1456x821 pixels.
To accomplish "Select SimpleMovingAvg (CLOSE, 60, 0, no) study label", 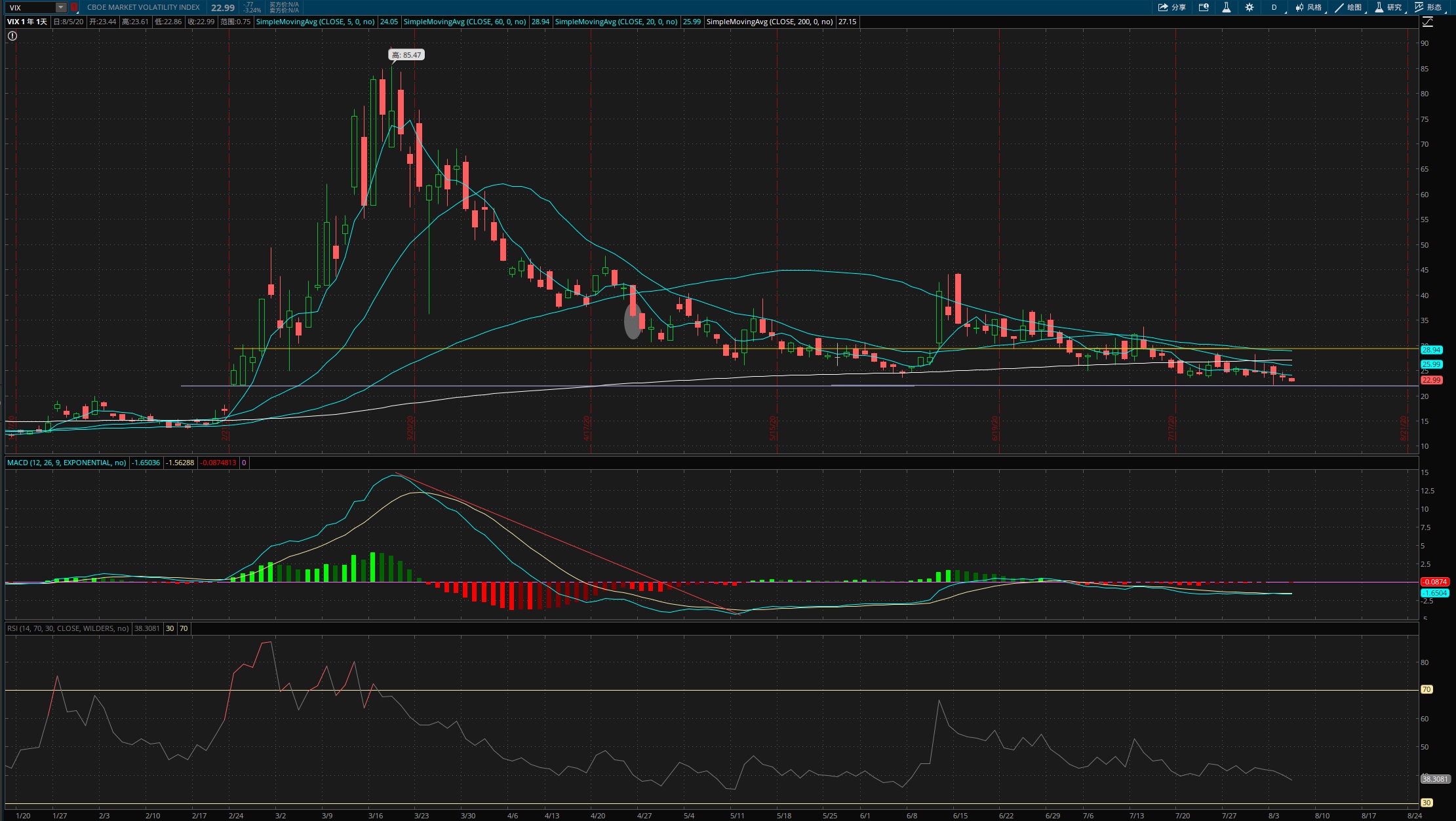I will 465,22.
